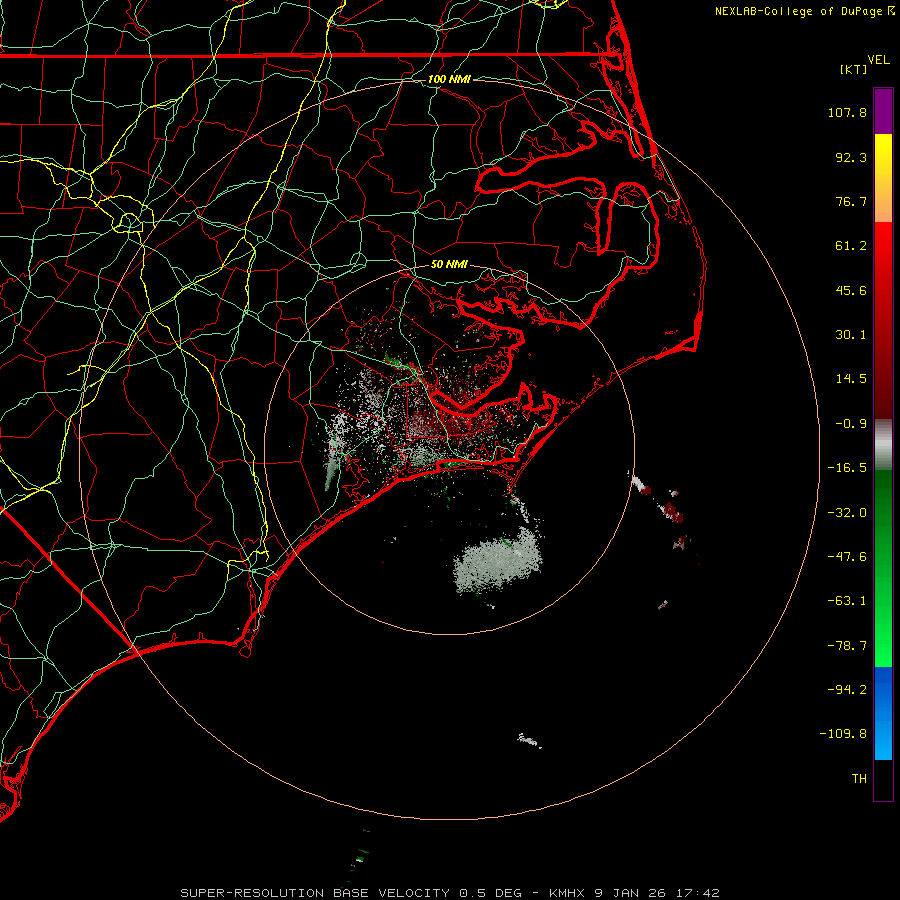The image size is (900, 900).
Task: Click the [KT] units label
Action: 854,69
